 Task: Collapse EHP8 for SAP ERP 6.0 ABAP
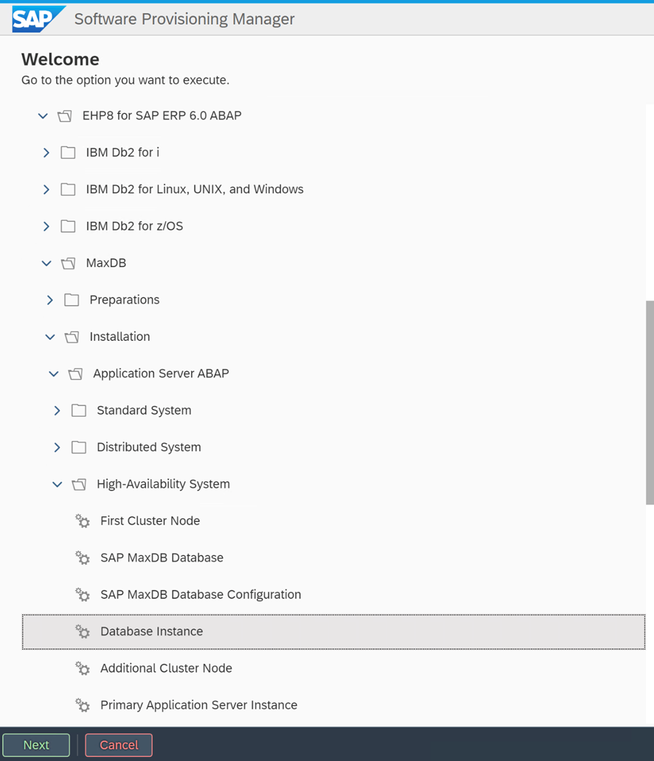42,116
